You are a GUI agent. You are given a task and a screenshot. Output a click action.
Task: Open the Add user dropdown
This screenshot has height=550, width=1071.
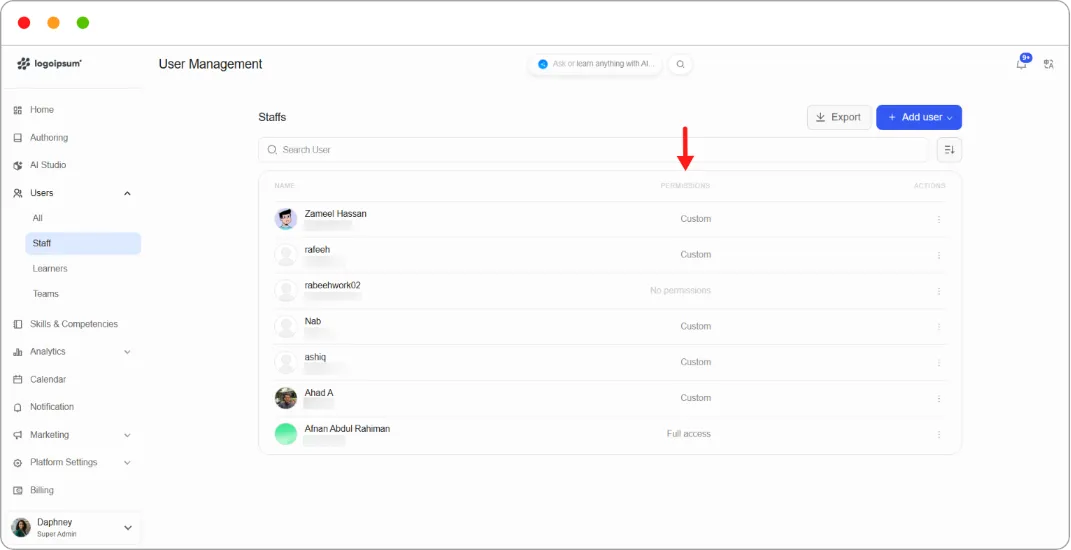pos(919,117)
